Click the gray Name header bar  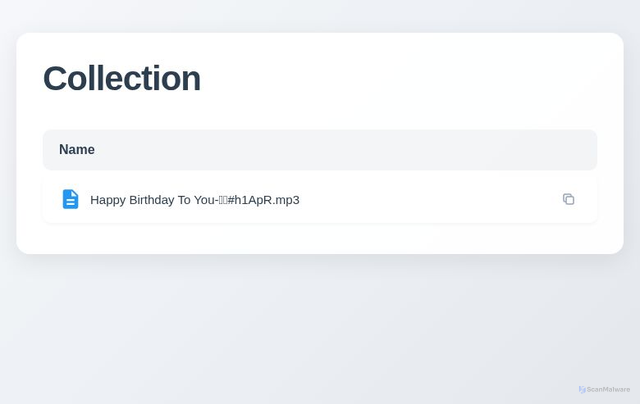click(x=319, y=150)
